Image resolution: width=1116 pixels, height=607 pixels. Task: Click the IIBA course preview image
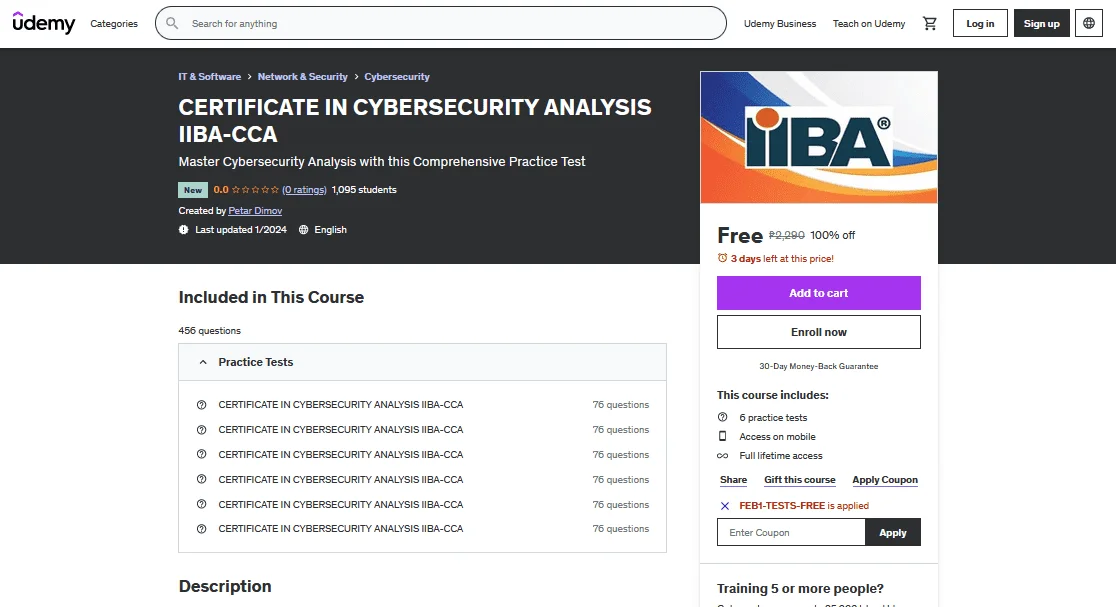pyautogui.click(x=818, y=137)
